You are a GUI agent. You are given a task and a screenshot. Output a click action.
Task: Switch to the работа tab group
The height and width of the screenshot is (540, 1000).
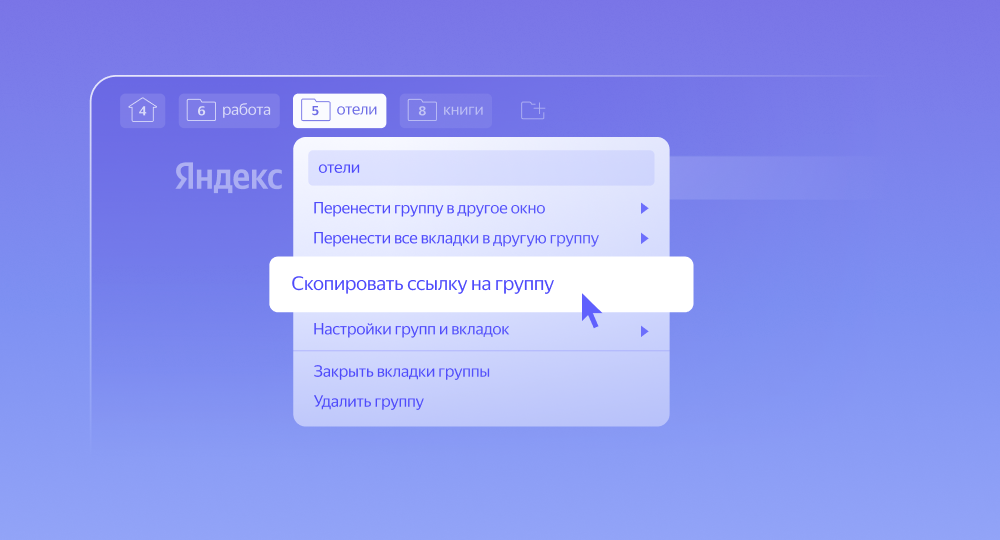tap(229, 111)
